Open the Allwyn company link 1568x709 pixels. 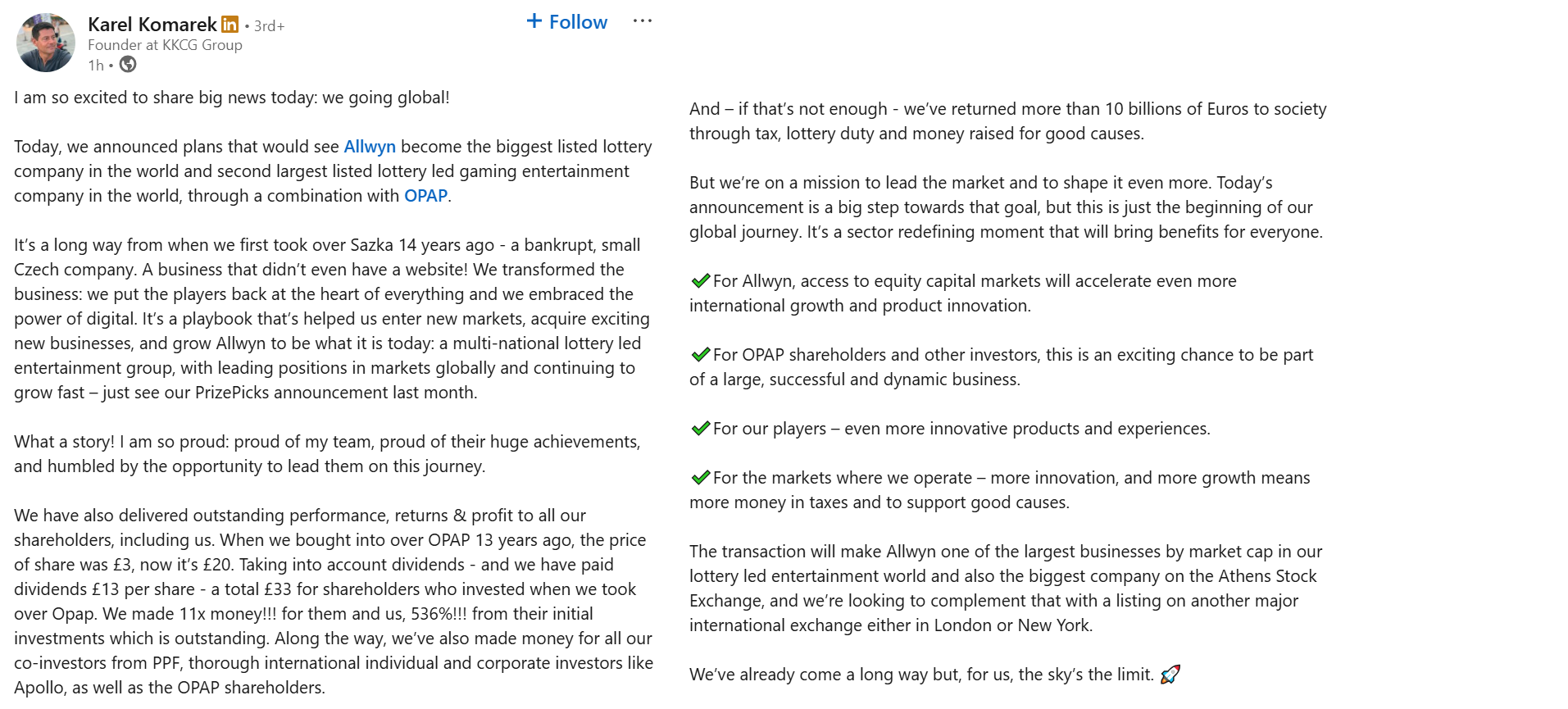tap(370, 147)
